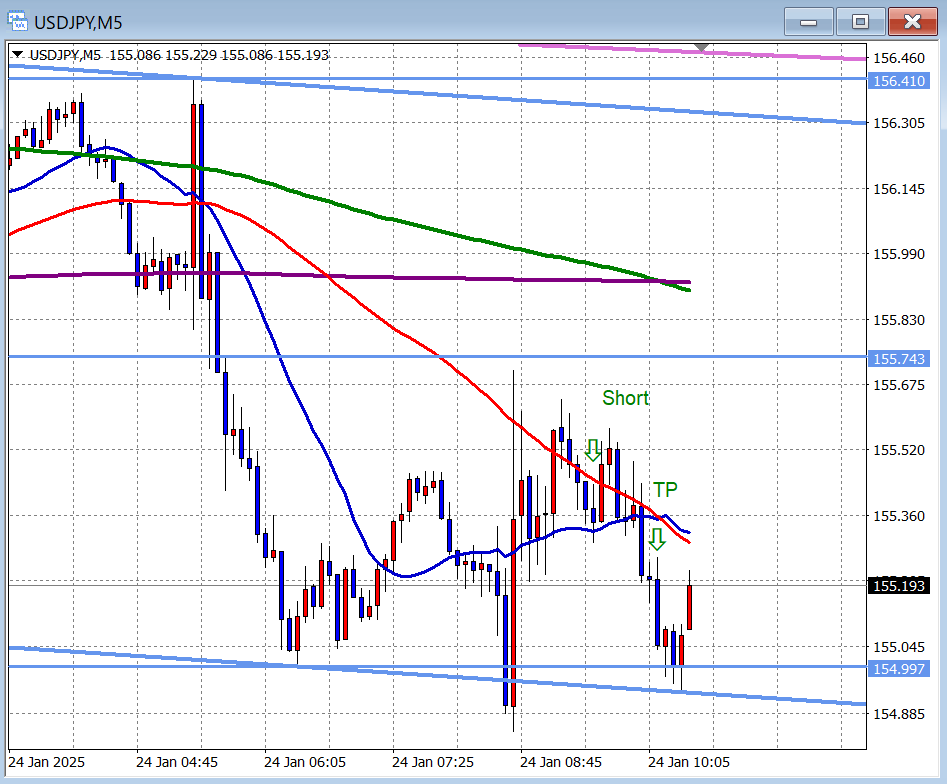The image size is (947, 784).
Task: Maximize the USDJPY,M5 chart window
Action: [860, 21]
